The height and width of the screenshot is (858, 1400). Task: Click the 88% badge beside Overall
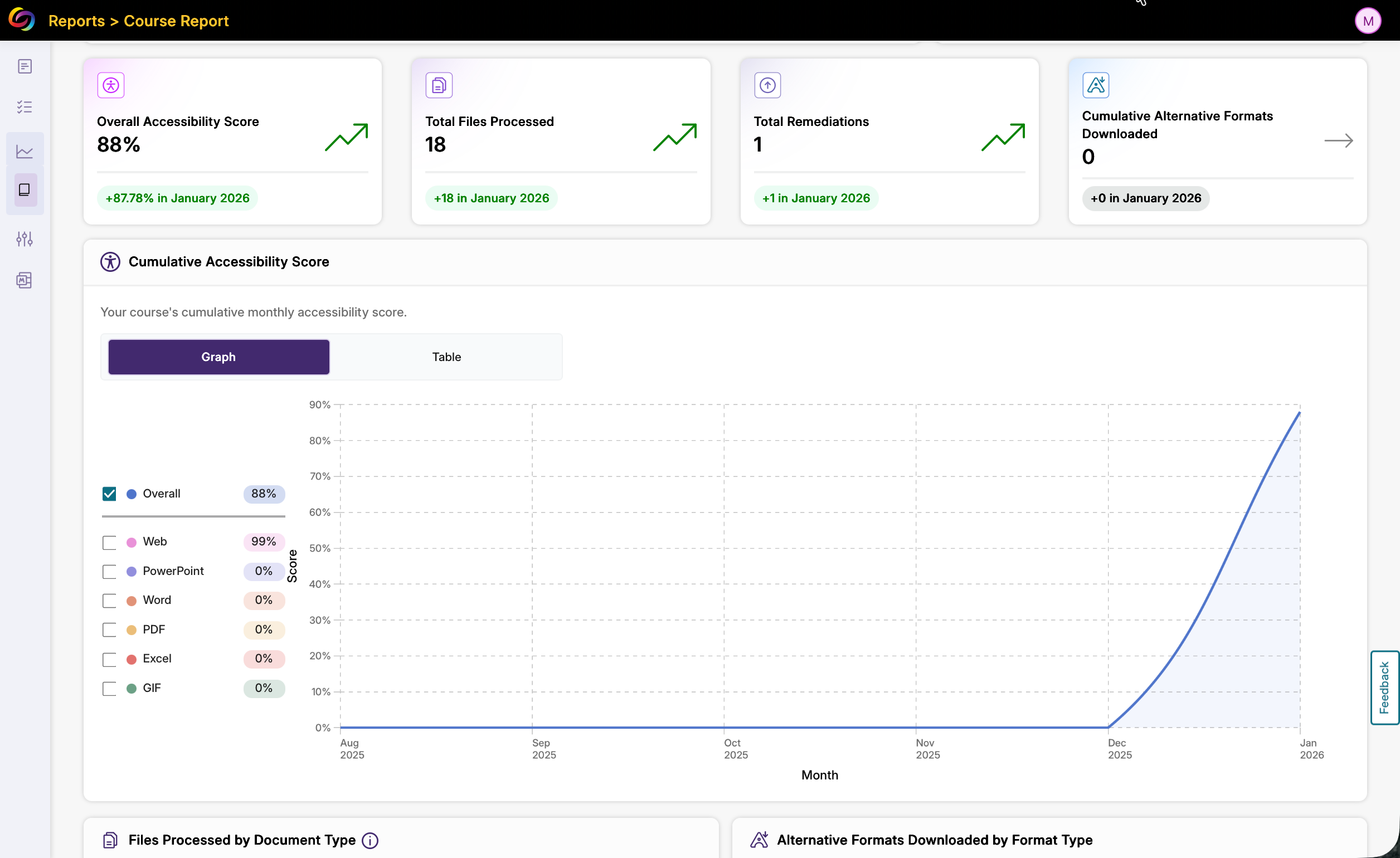click(264, 494)
